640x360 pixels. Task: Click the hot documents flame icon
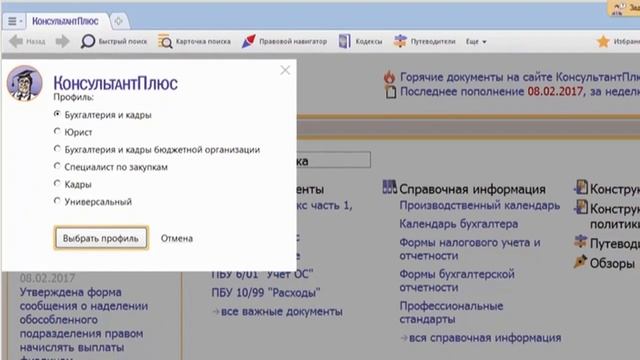tap(390, 77)
